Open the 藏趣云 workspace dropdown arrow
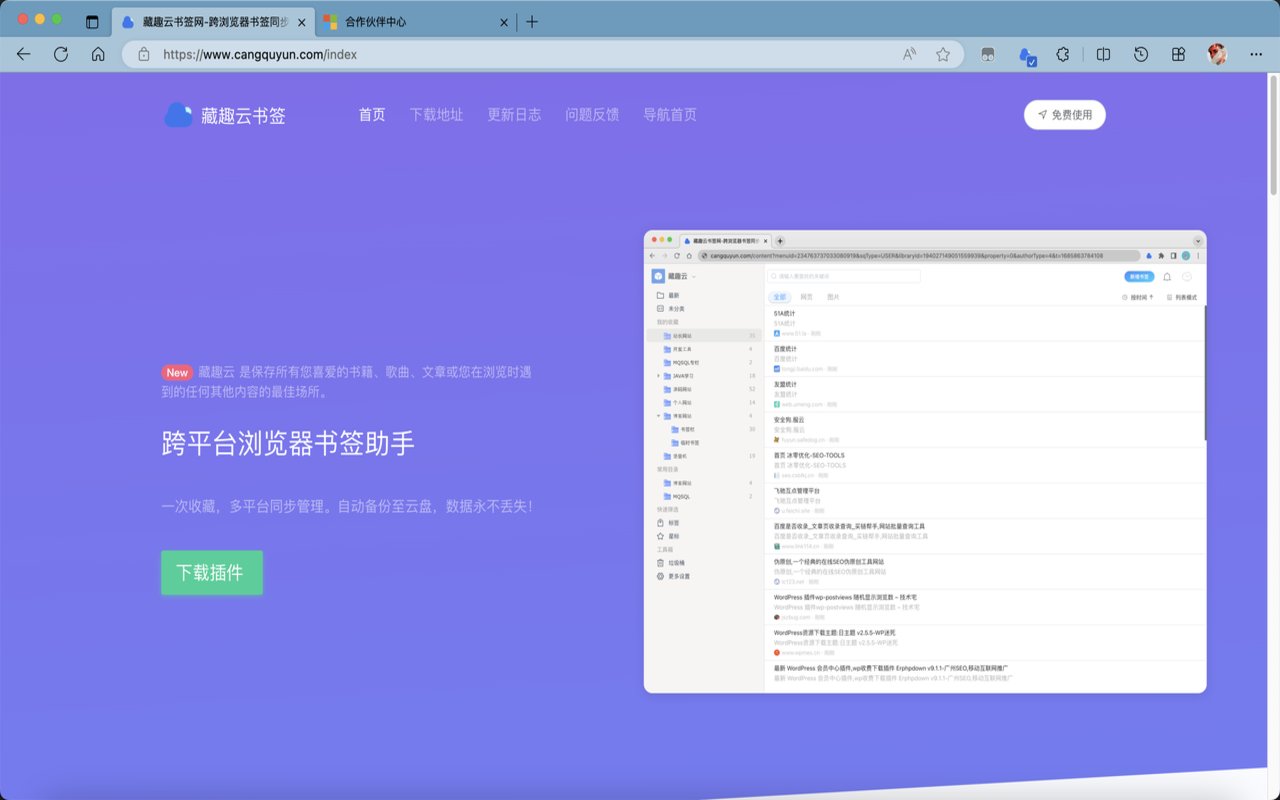1280x800 pixels. click(x=693, y=276)
